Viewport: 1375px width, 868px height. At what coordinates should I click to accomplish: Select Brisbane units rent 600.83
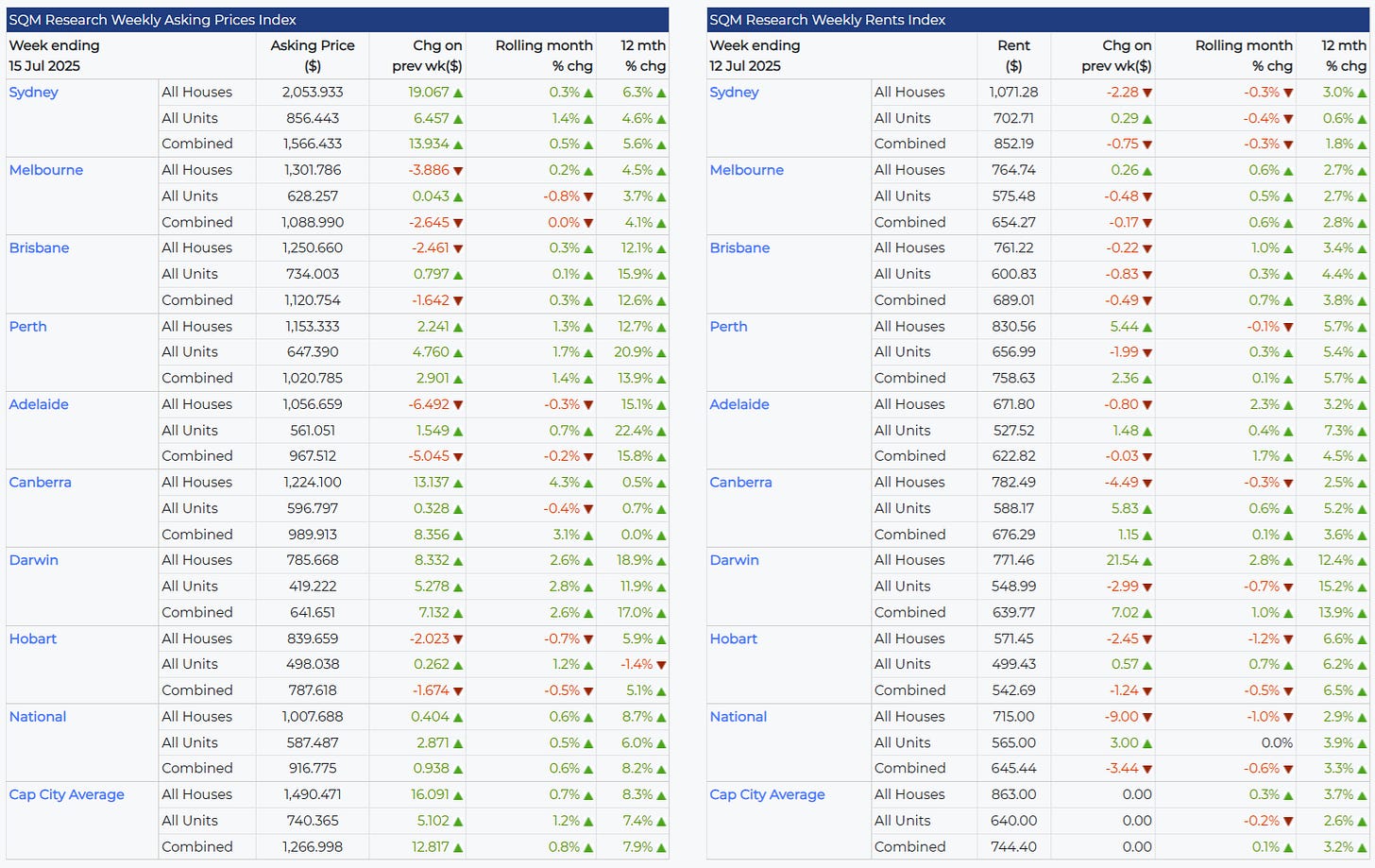(1013, 274)
